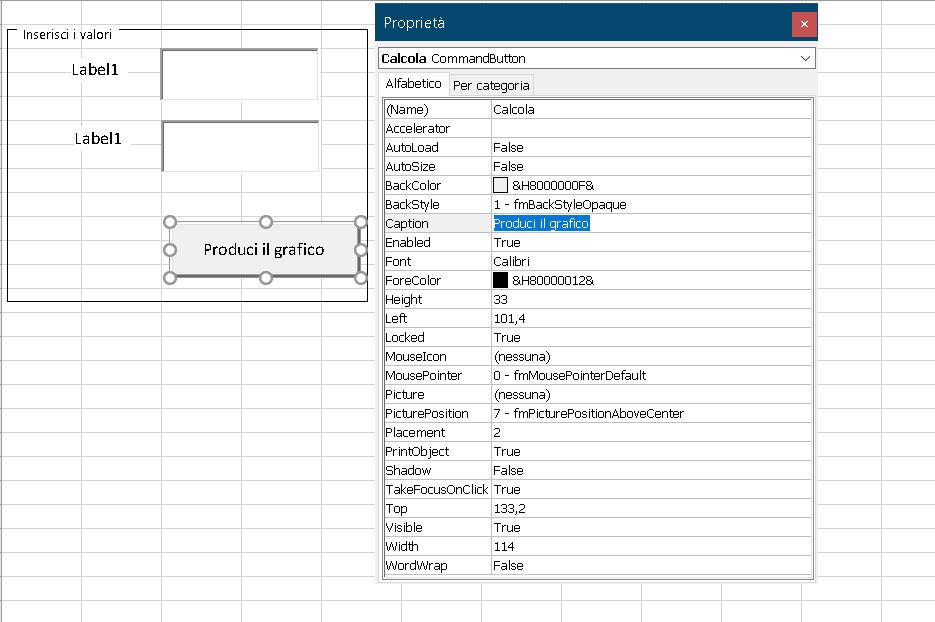Click the Caption value field
The height and width of the screenshot is (622, 935).
(651, 224)
